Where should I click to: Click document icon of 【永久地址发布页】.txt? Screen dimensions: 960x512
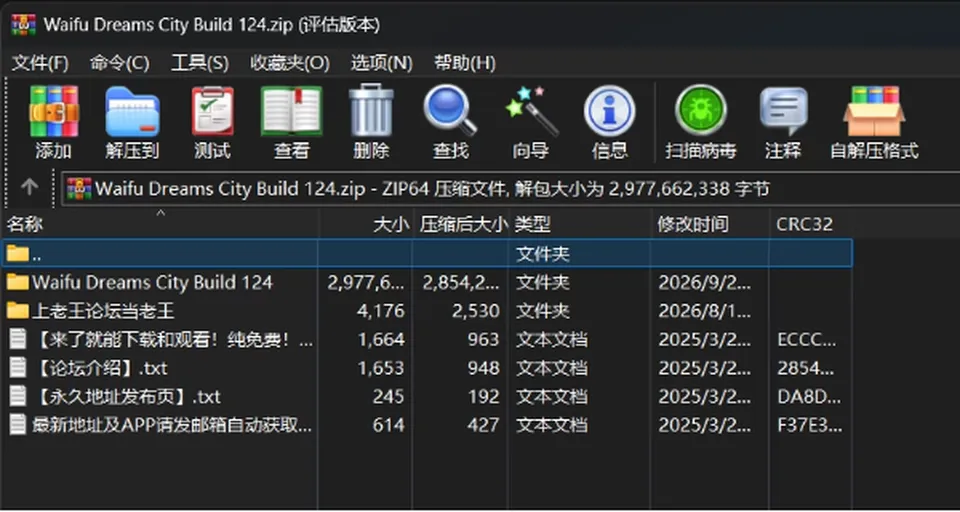(18, 396)
